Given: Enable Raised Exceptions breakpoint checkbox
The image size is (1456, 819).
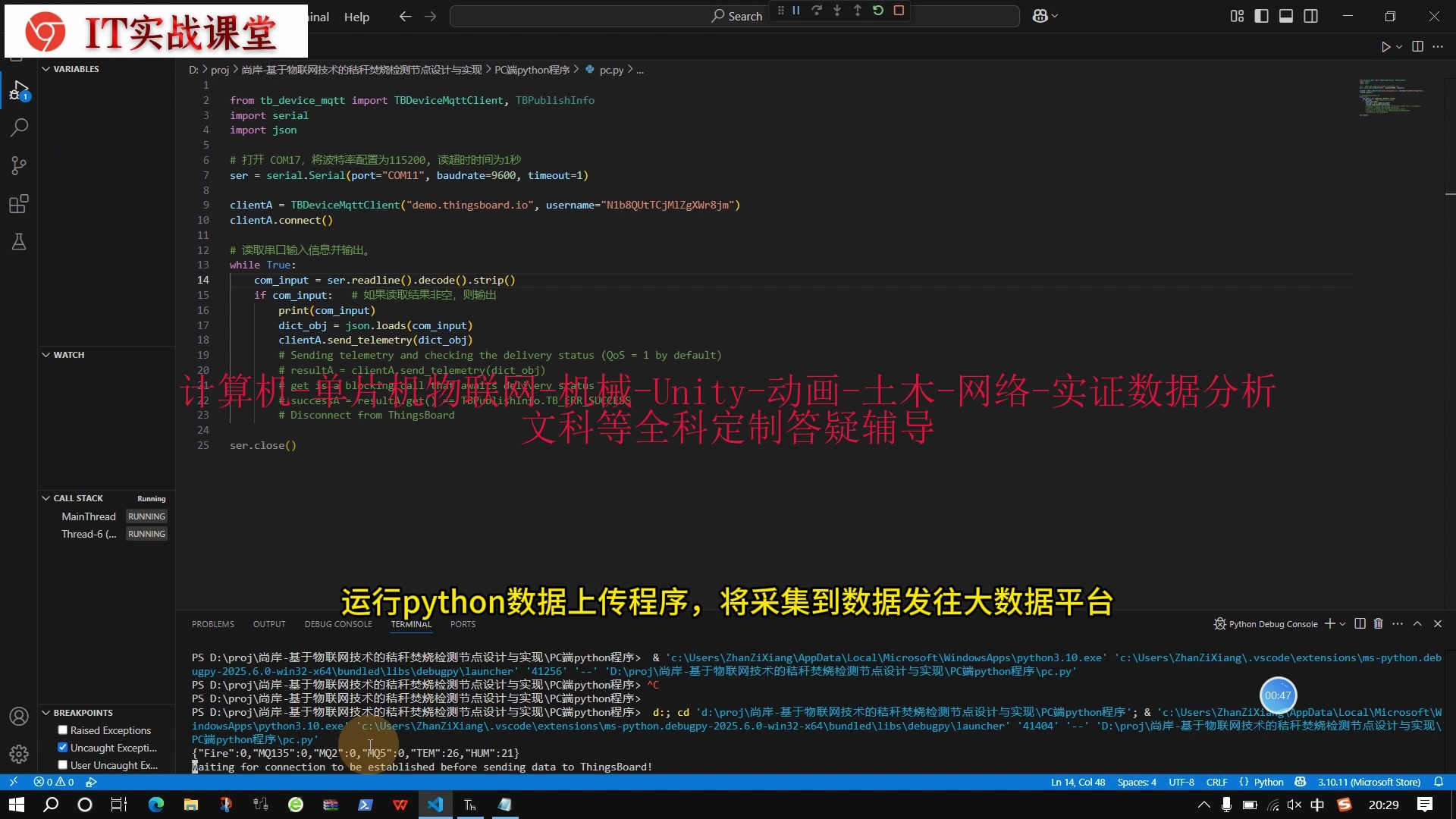Looking at the screenshot, I should coord(63,730).
